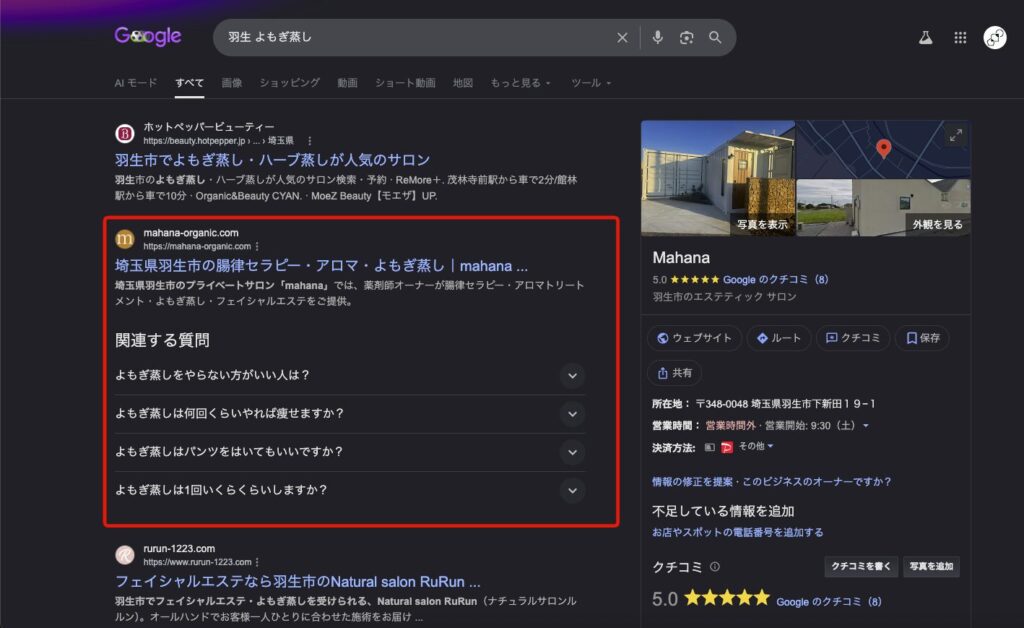Screen dimensions: 1024x628
Task: Select the すべて tab
Action: pos(189,83)
